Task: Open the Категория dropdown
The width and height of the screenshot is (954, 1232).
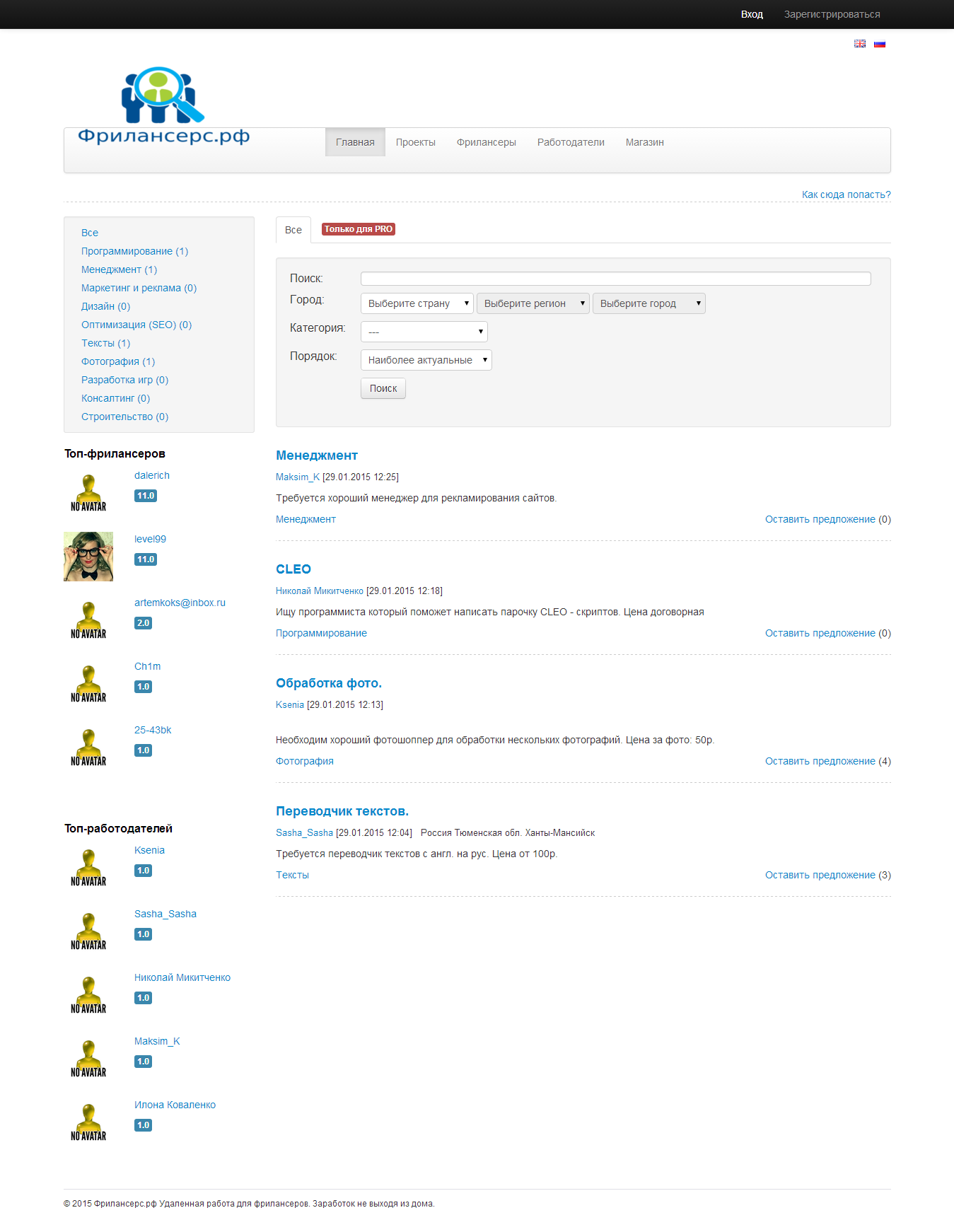Action: click(424, 332)
